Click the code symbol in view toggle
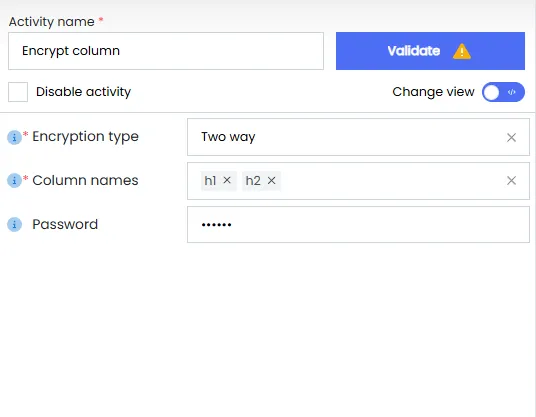 tap(511, 92)
